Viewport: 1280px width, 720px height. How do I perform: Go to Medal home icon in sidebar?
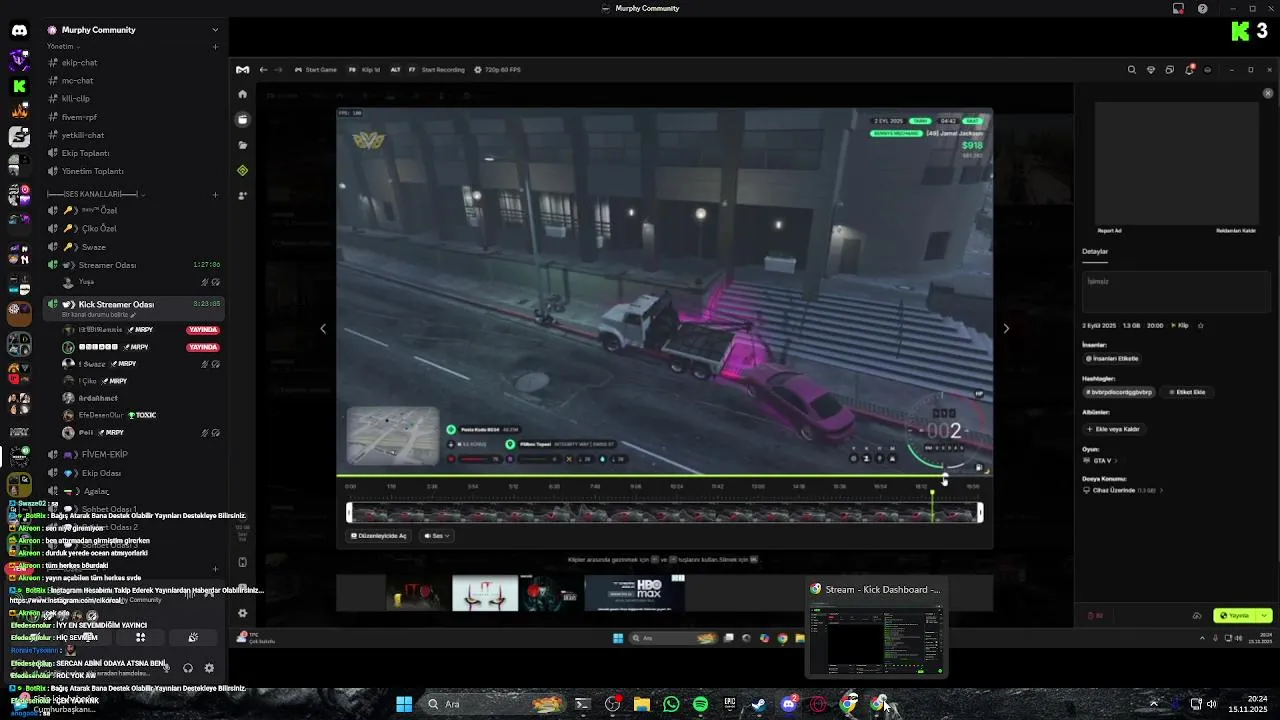coord(242,94)
